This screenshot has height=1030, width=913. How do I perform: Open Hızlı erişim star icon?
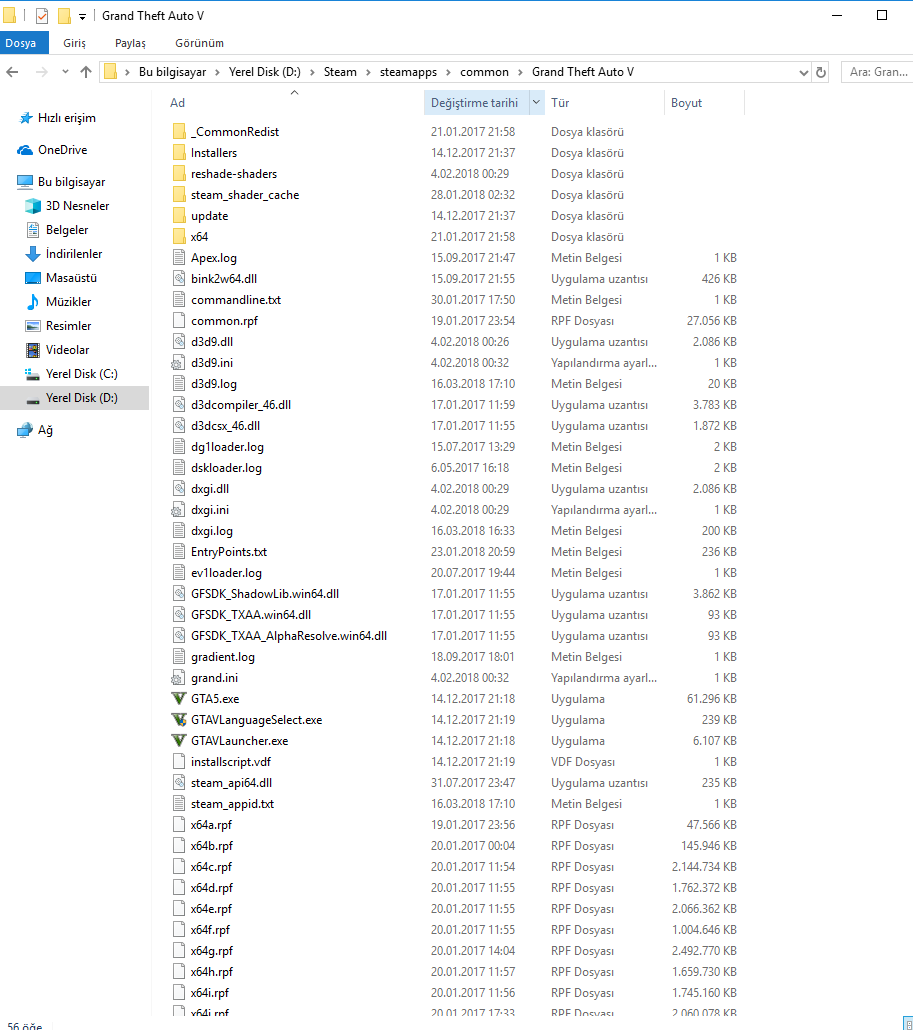[26, 118]
